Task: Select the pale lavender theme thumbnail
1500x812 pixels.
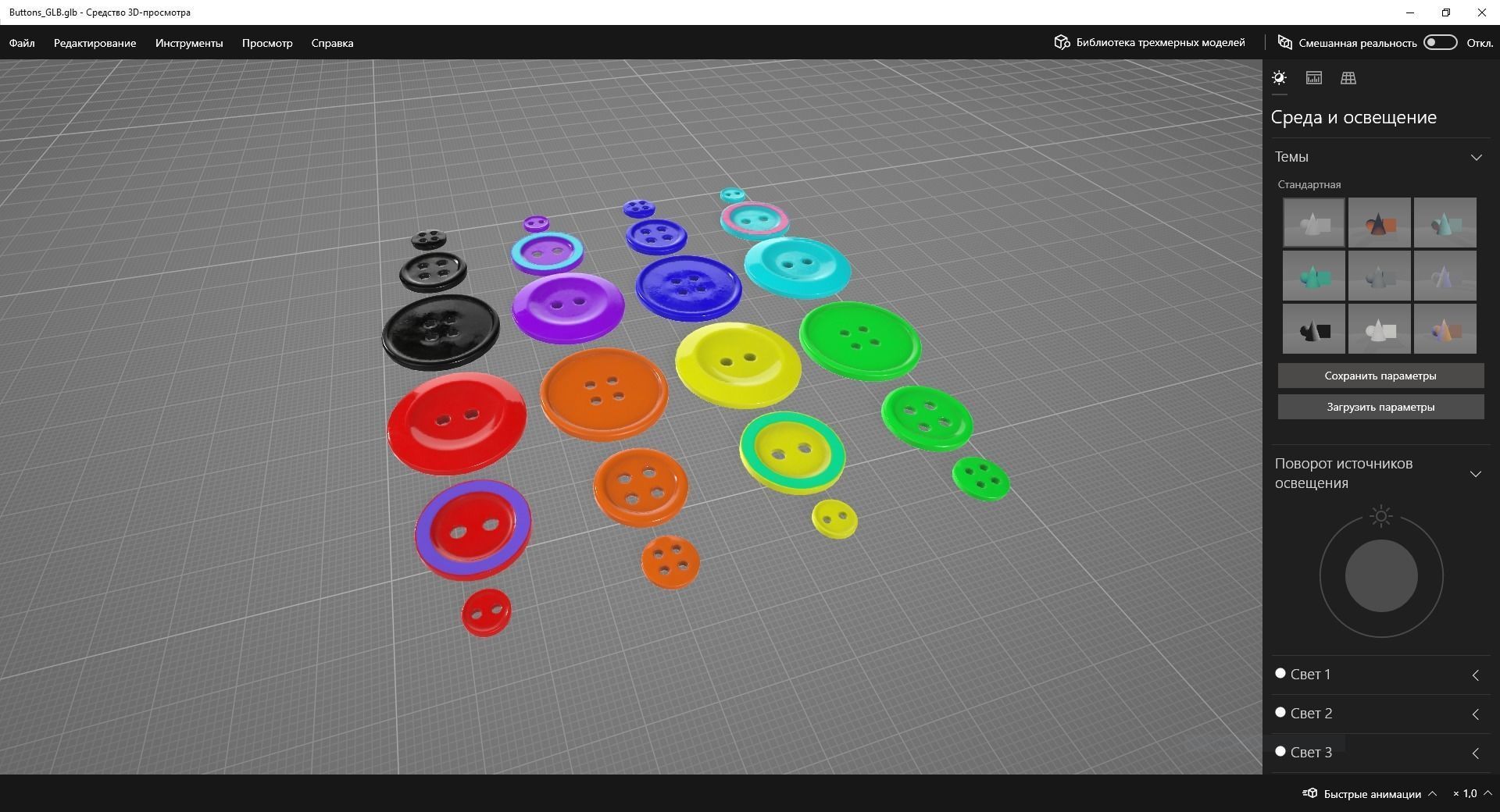Action: point(1445,276)
